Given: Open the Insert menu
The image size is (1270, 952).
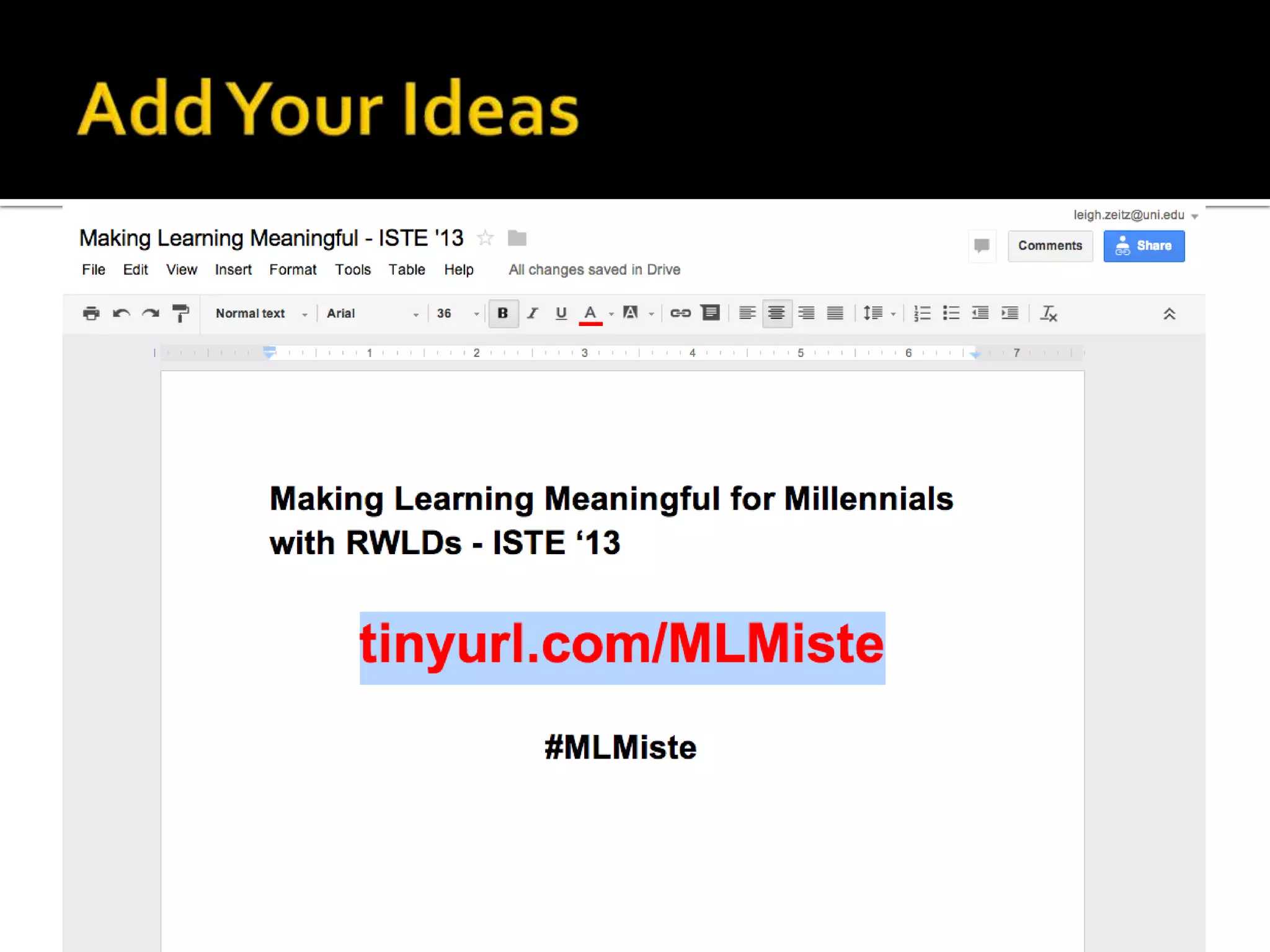Looking at the screenshot, I should [x=233, y=270].
